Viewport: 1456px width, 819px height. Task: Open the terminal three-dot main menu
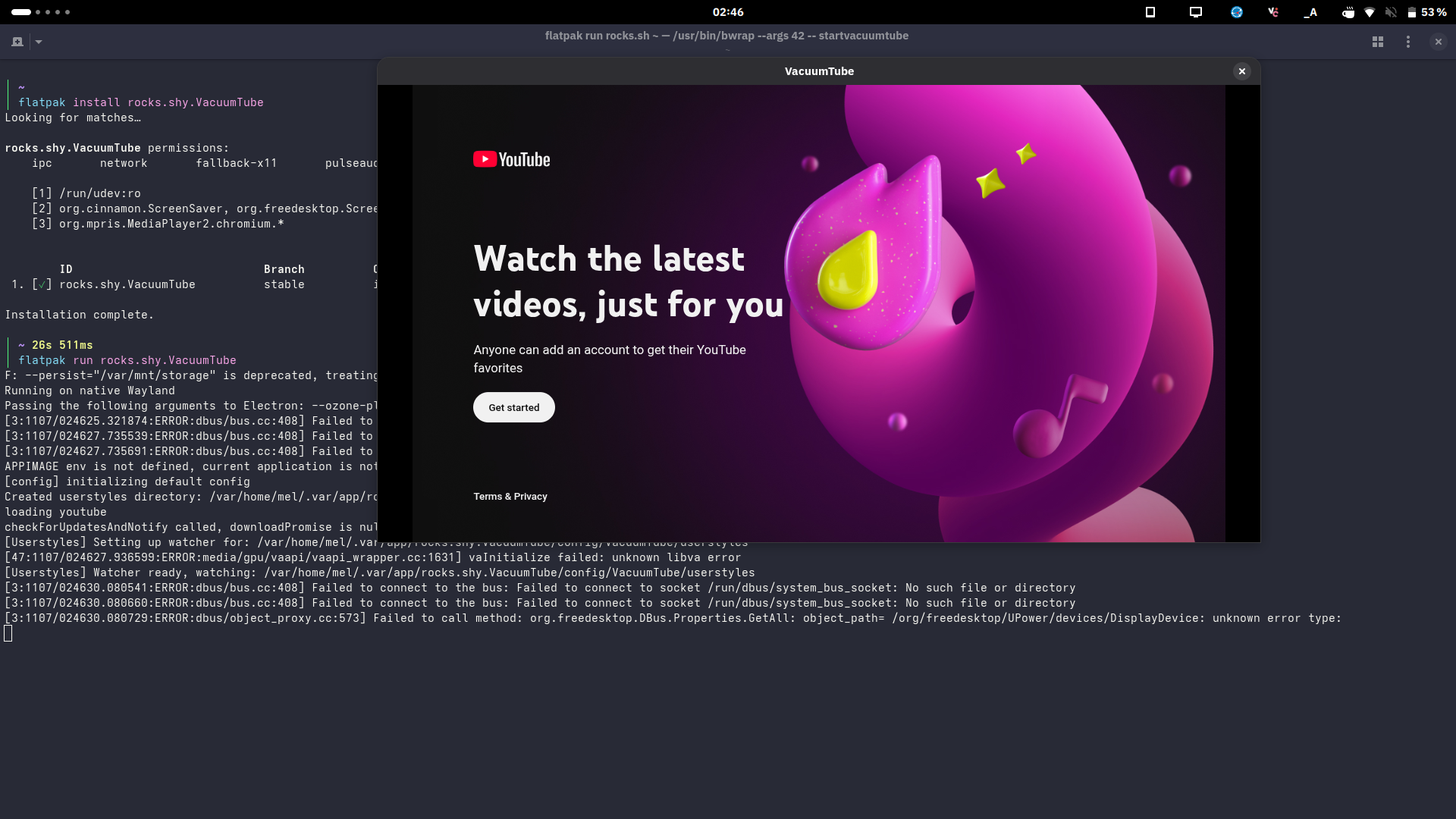pyautogui.click(x=1408, y=42)
